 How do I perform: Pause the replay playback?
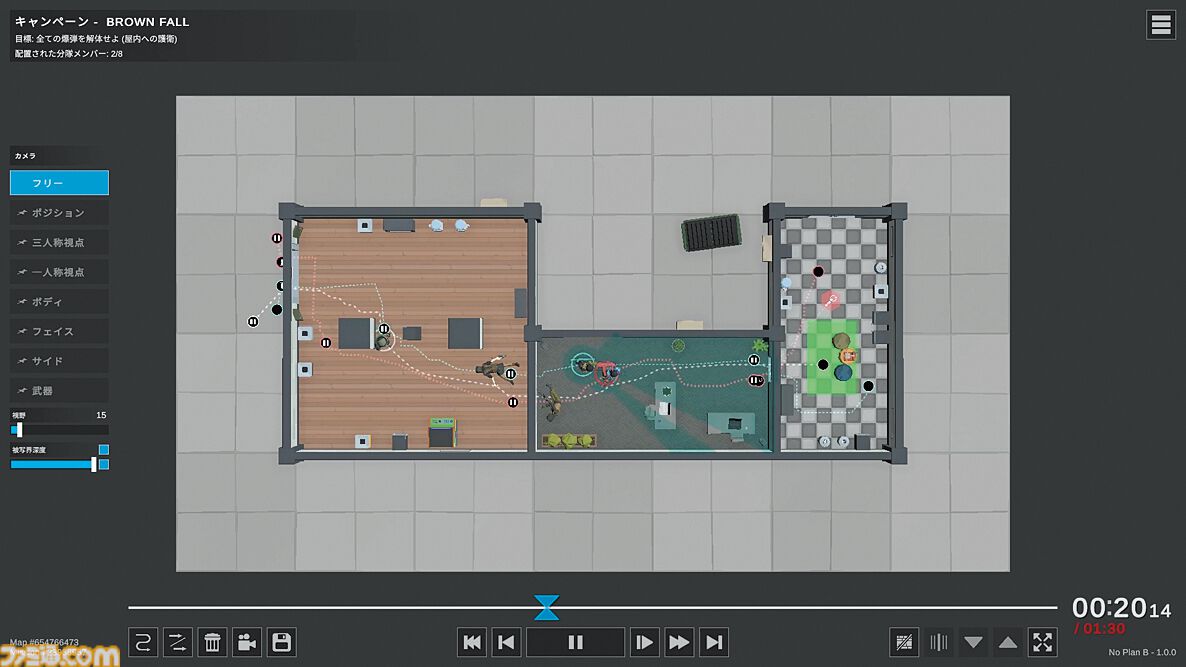(x=575, y=642)
